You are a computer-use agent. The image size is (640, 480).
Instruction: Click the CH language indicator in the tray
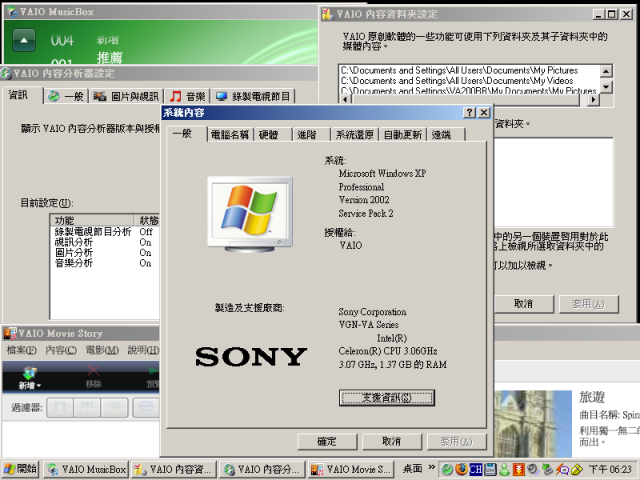click(x=476, y=469)
